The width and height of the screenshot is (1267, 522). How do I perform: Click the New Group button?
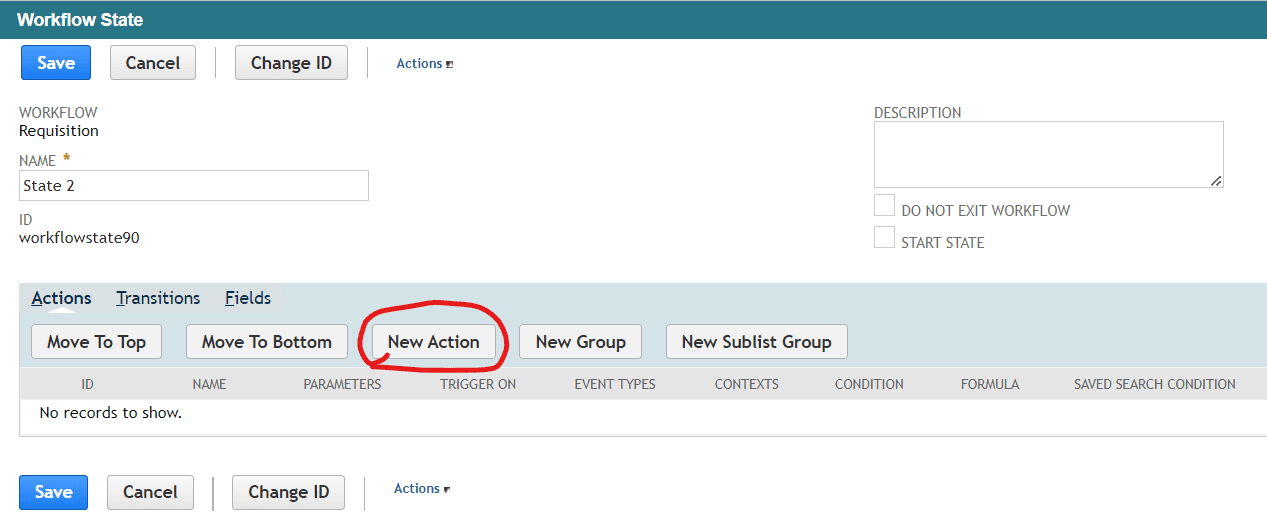(x=581, y=342)
